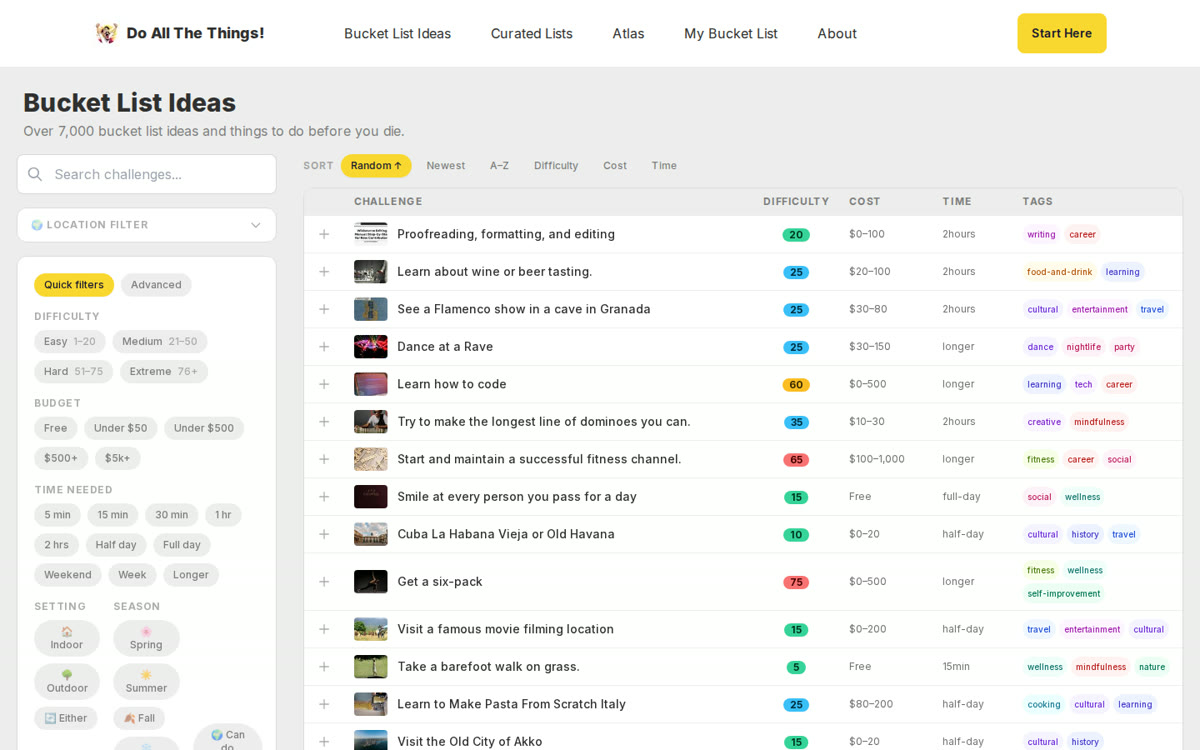Screen dimensions: 1200x750
Task: Toggle the Free budget filter
Action: click(x=56, y=429)
